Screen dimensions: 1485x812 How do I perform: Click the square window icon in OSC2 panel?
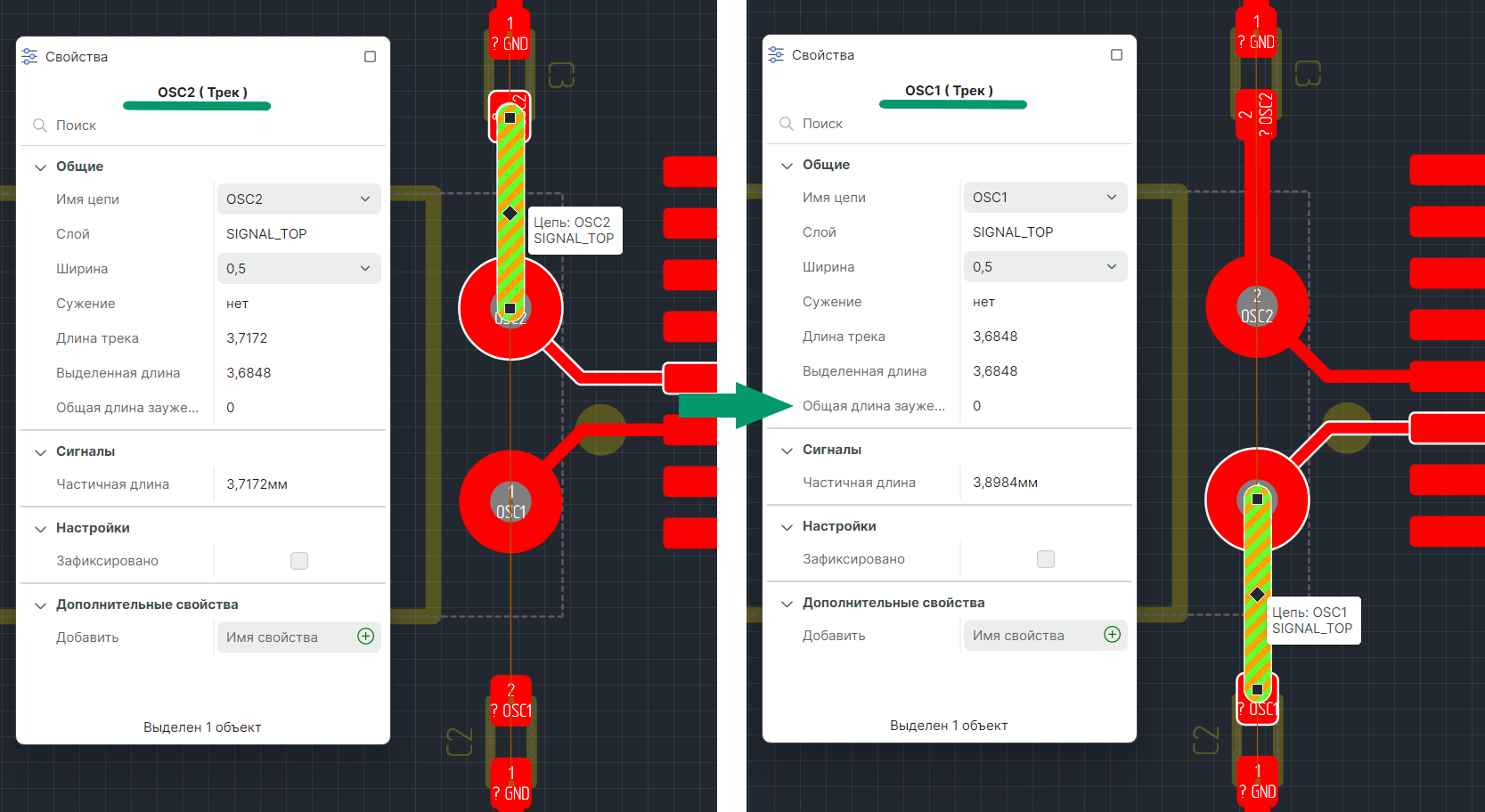[x=370, y=56]
